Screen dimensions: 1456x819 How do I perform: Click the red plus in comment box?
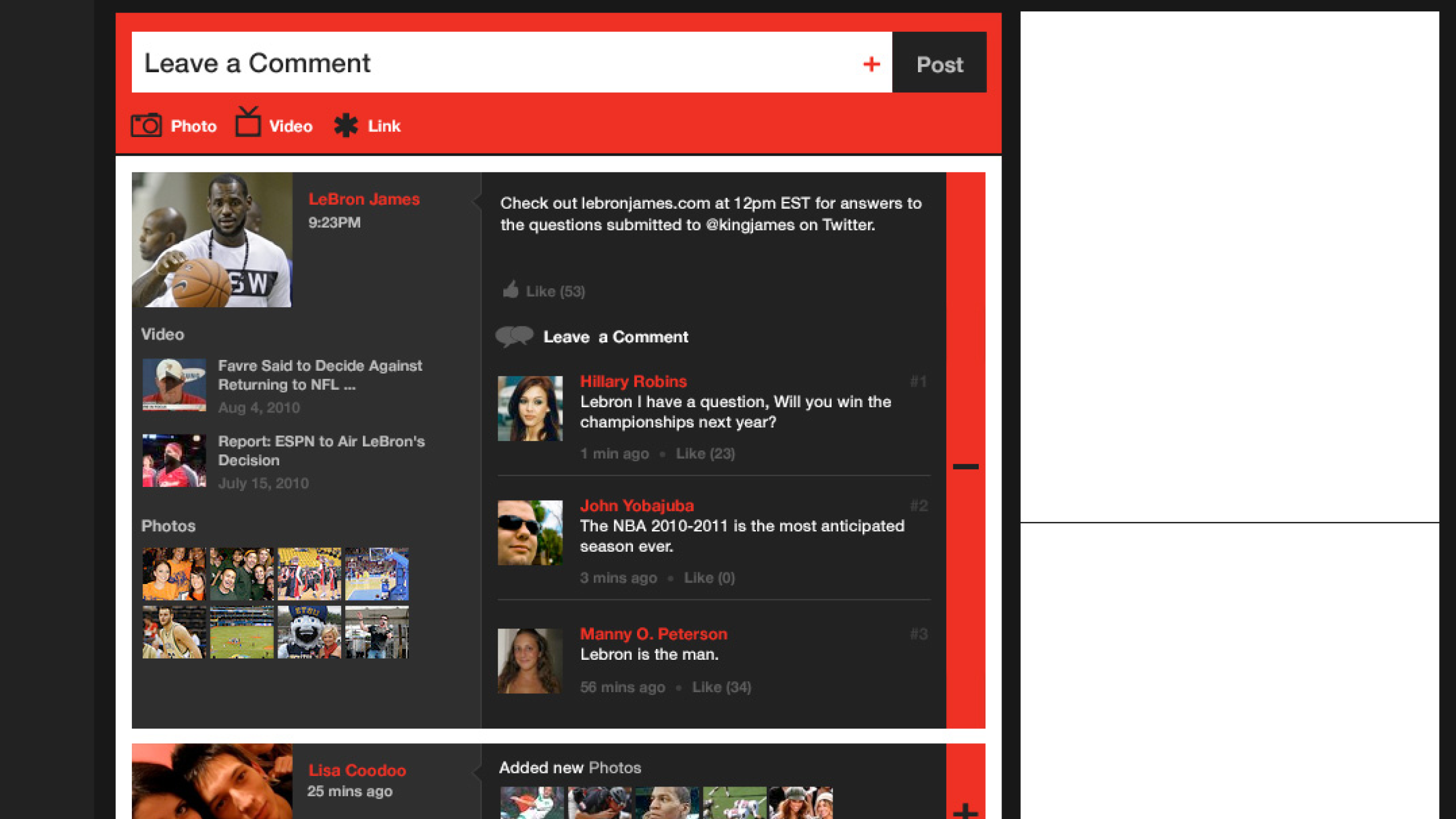pyautogui.click(x=871, y=64)
